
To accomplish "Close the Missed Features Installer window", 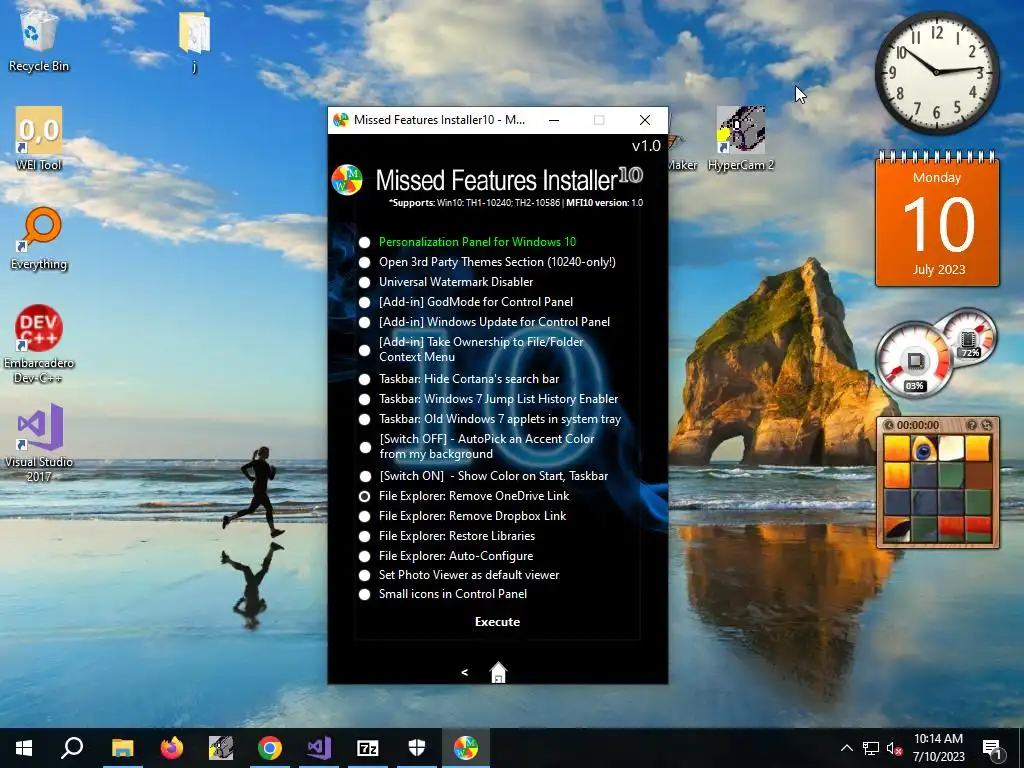I will click(x=645, y=120).
